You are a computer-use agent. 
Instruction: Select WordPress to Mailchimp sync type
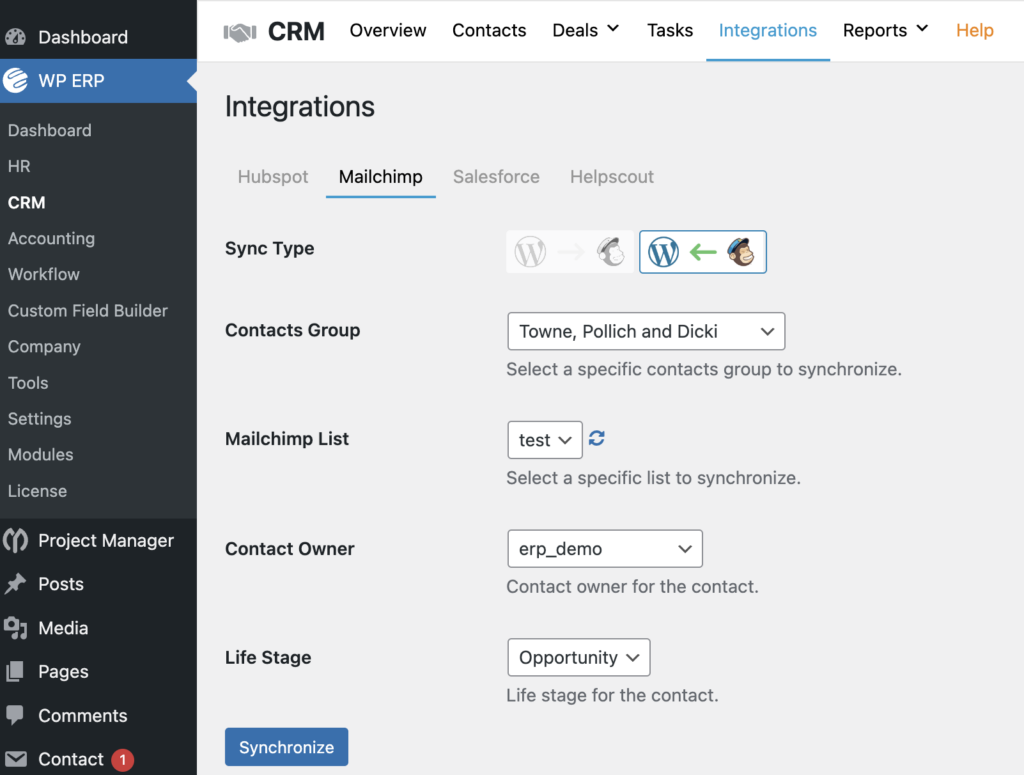pos(570,252)
